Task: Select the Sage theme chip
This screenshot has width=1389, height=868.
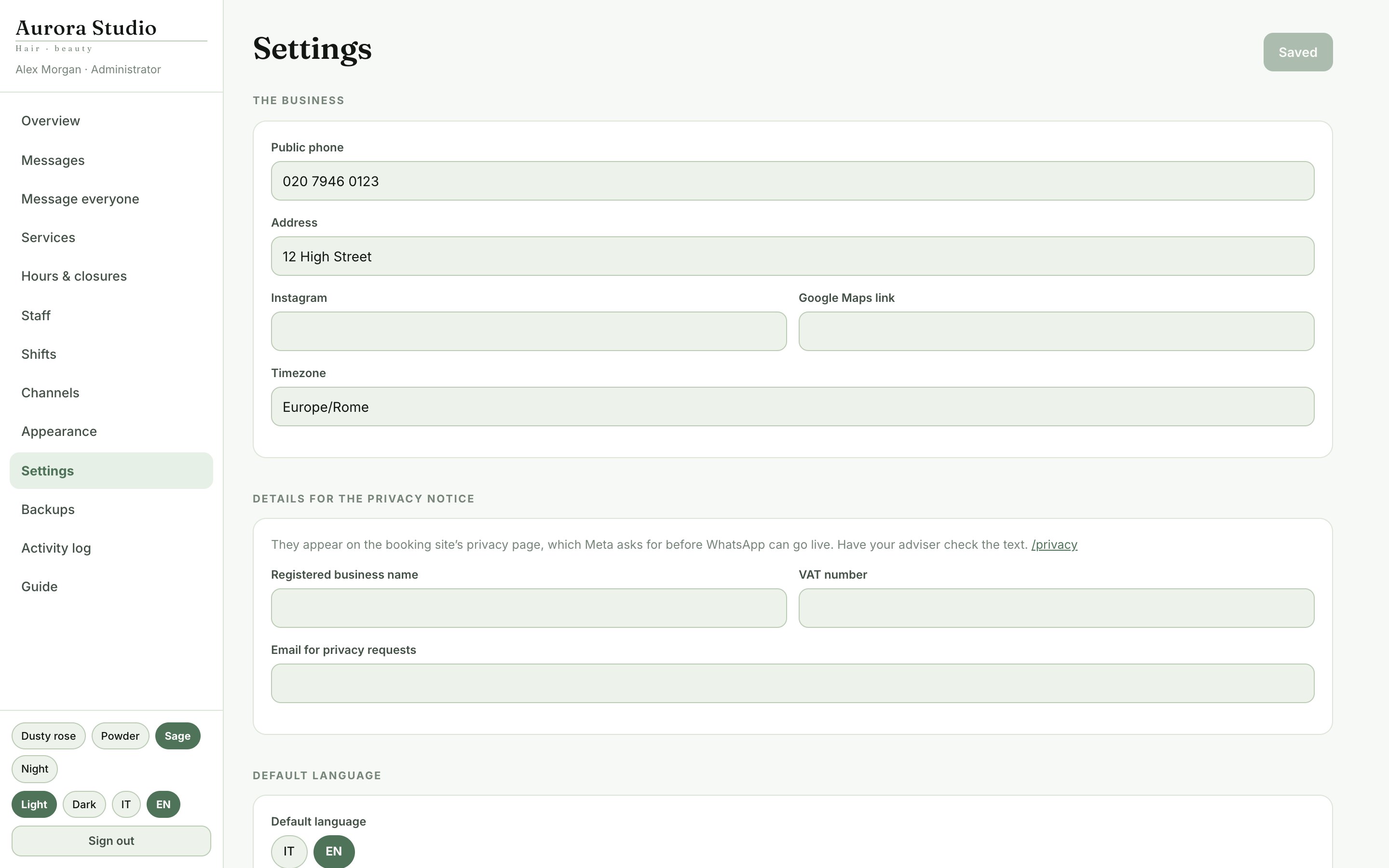Action: click(177, 736)
